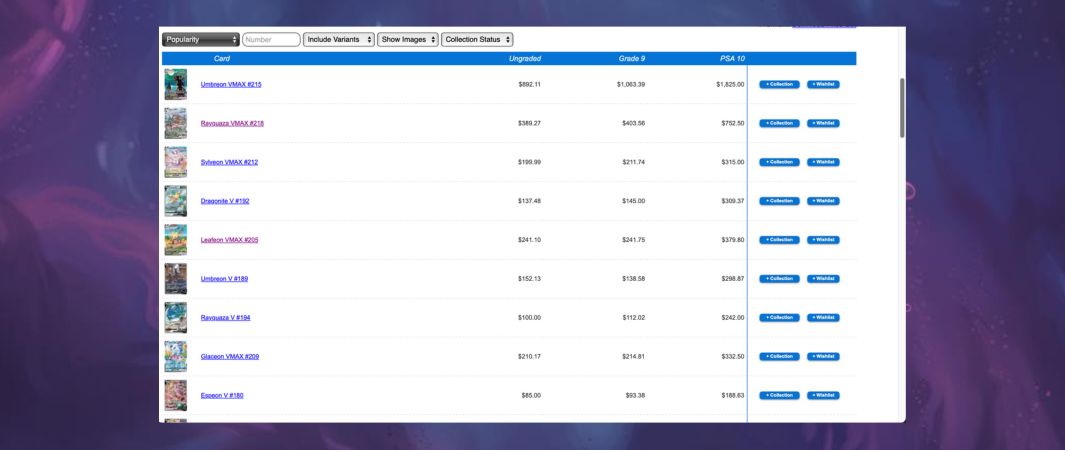1065x450 pixels.
Task: Add Leafeon VMAX #205 to Wishlist
Action: click(x=823, y=240)
